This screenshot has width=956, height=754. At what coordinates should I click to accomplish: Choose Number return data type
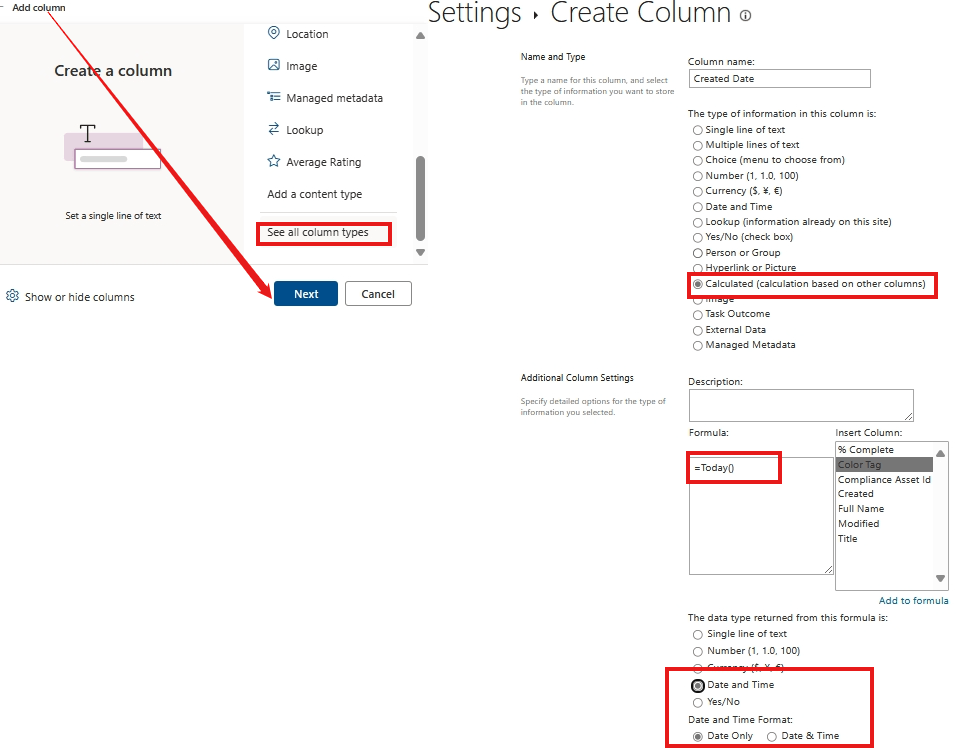[x=697, y=652]
